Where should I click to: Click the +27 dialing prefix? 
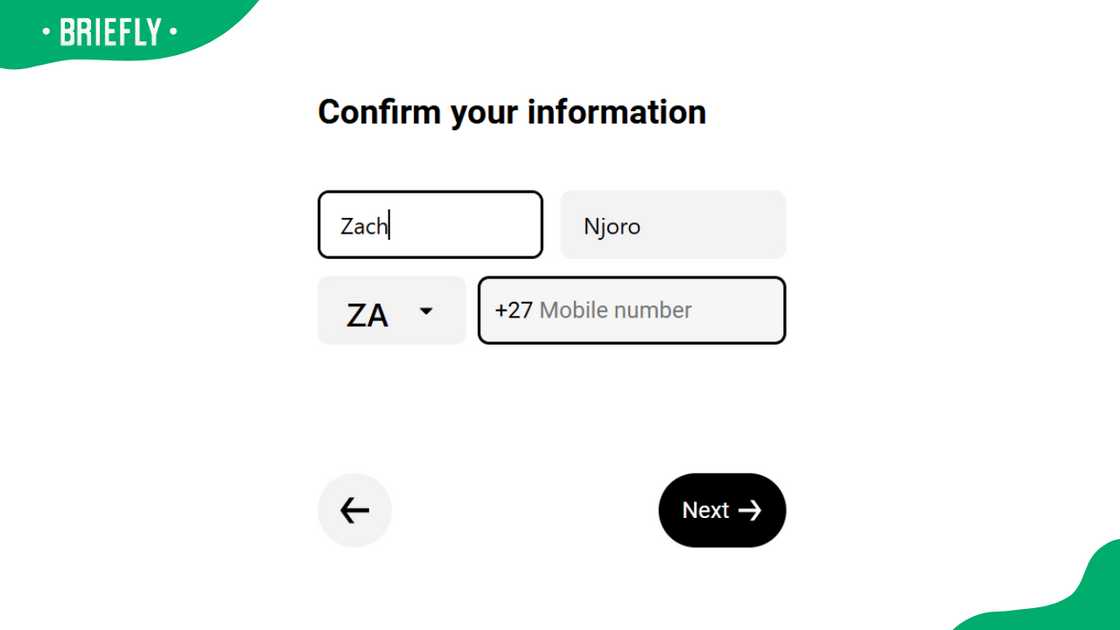[x=513, y=311]
